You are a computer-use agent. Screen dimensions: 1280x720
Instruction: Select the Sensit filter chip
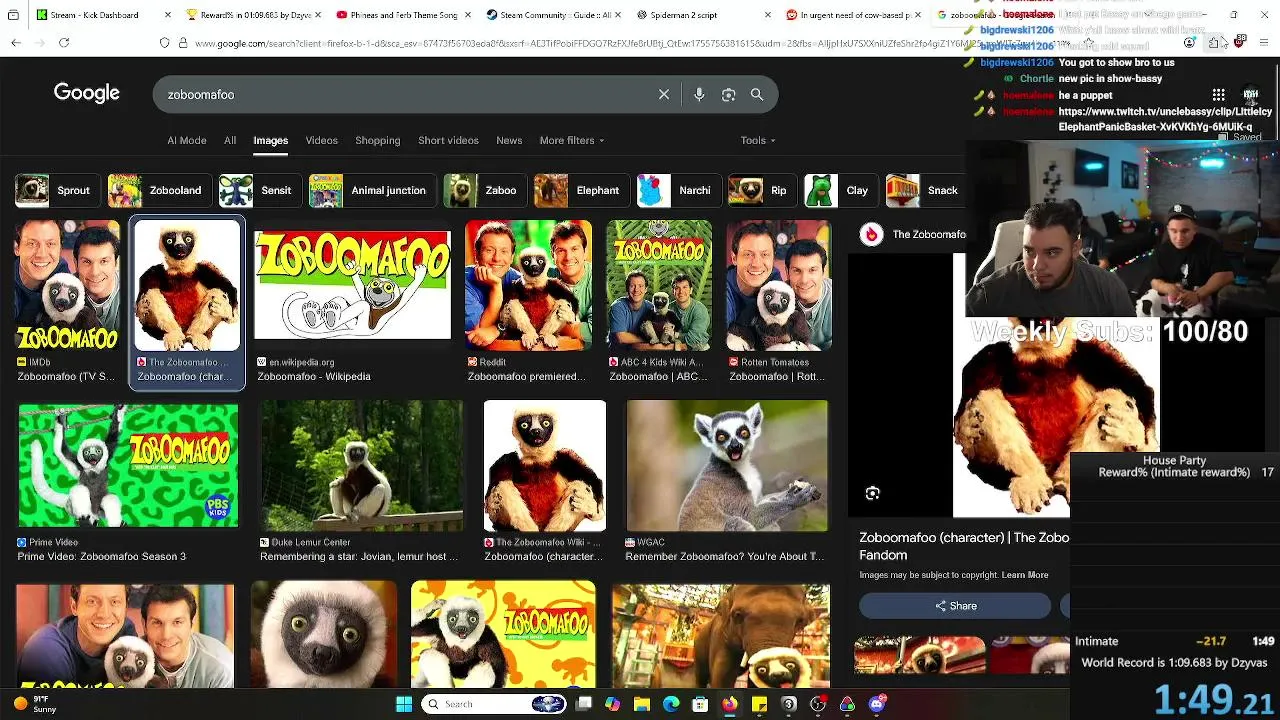[260, 190]
